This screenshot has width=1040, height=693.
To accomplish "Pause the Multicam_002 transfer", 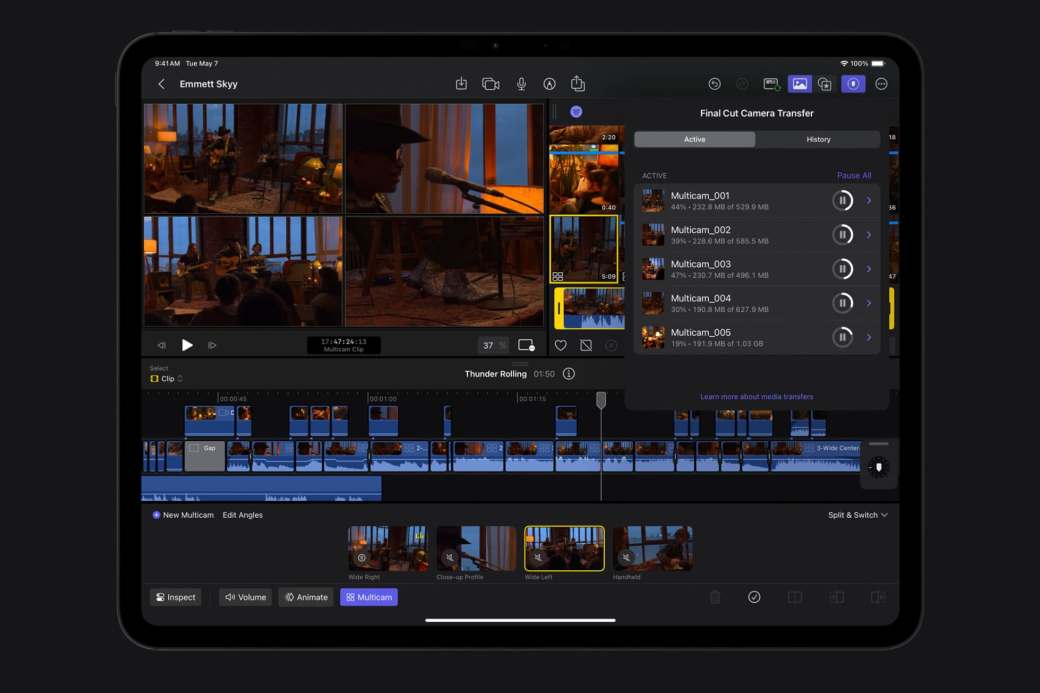I will point(842,234).
